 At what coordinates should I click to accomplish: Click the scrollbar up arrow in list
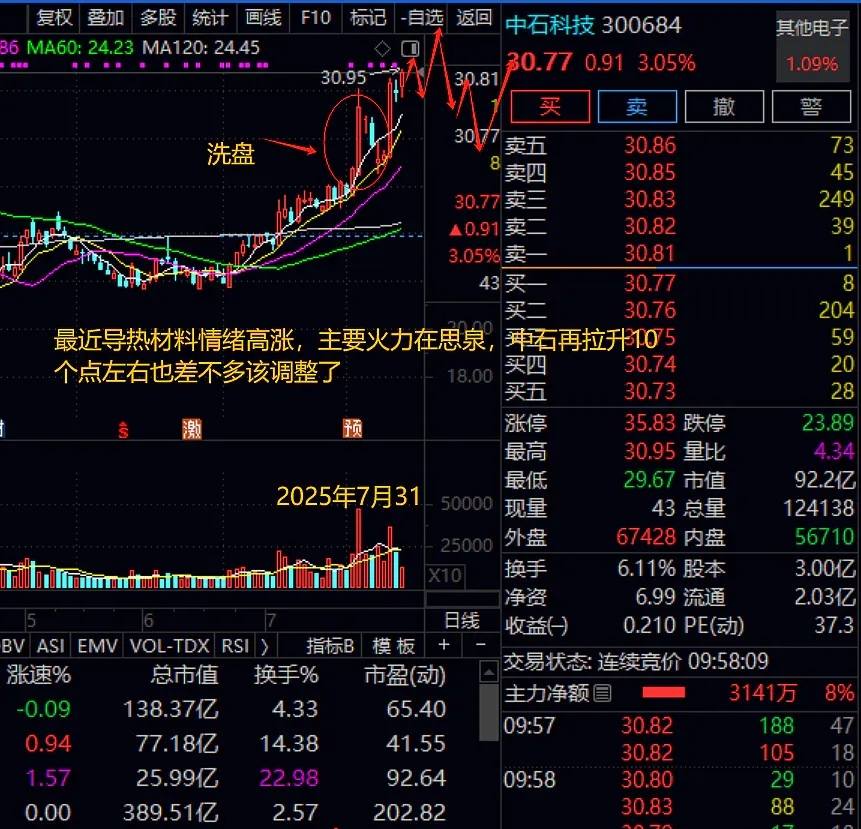pos(489,671)
